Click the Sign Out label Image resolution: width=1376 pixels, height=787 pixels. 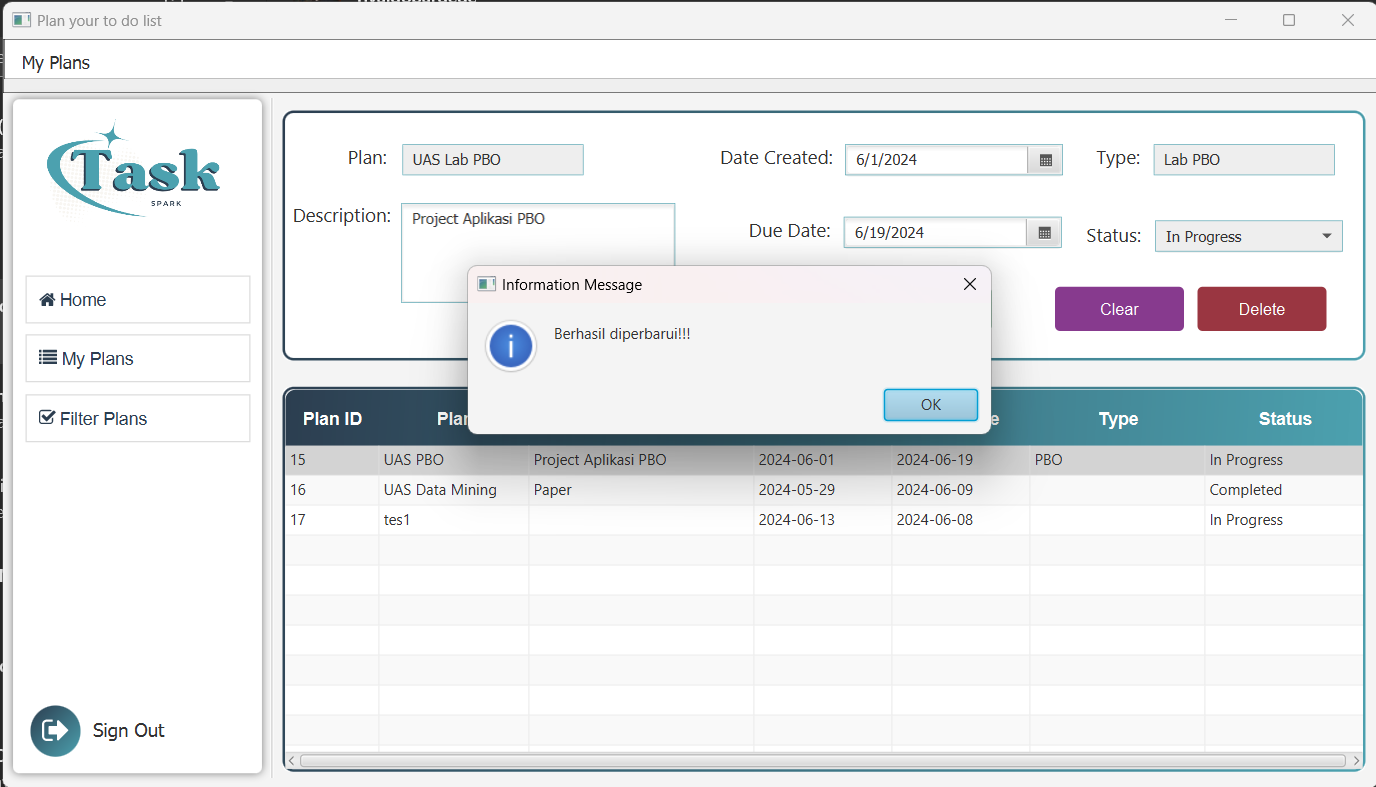[x=128, y=731]
